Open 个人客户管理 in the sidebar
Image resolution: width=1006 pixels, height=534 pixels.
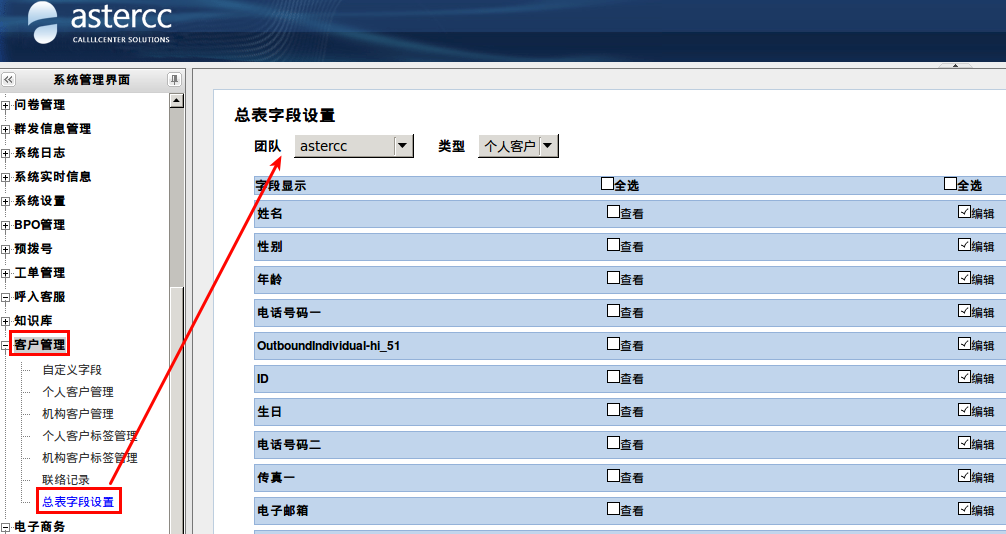coord(77,392)
